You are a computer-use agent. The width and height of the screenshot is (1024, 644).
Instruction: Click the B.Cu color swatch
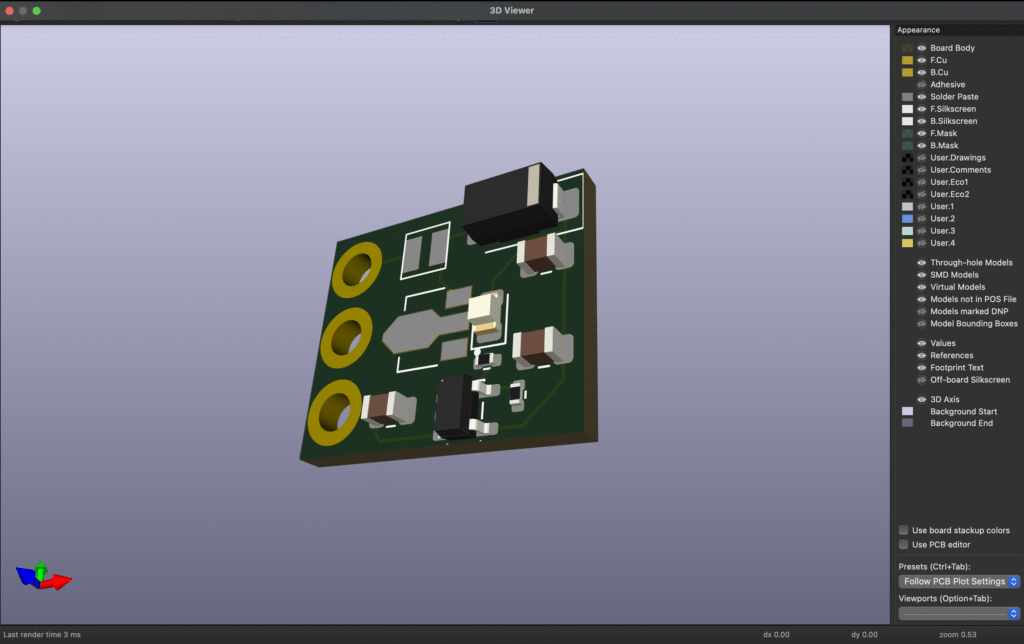pos(907,73)
